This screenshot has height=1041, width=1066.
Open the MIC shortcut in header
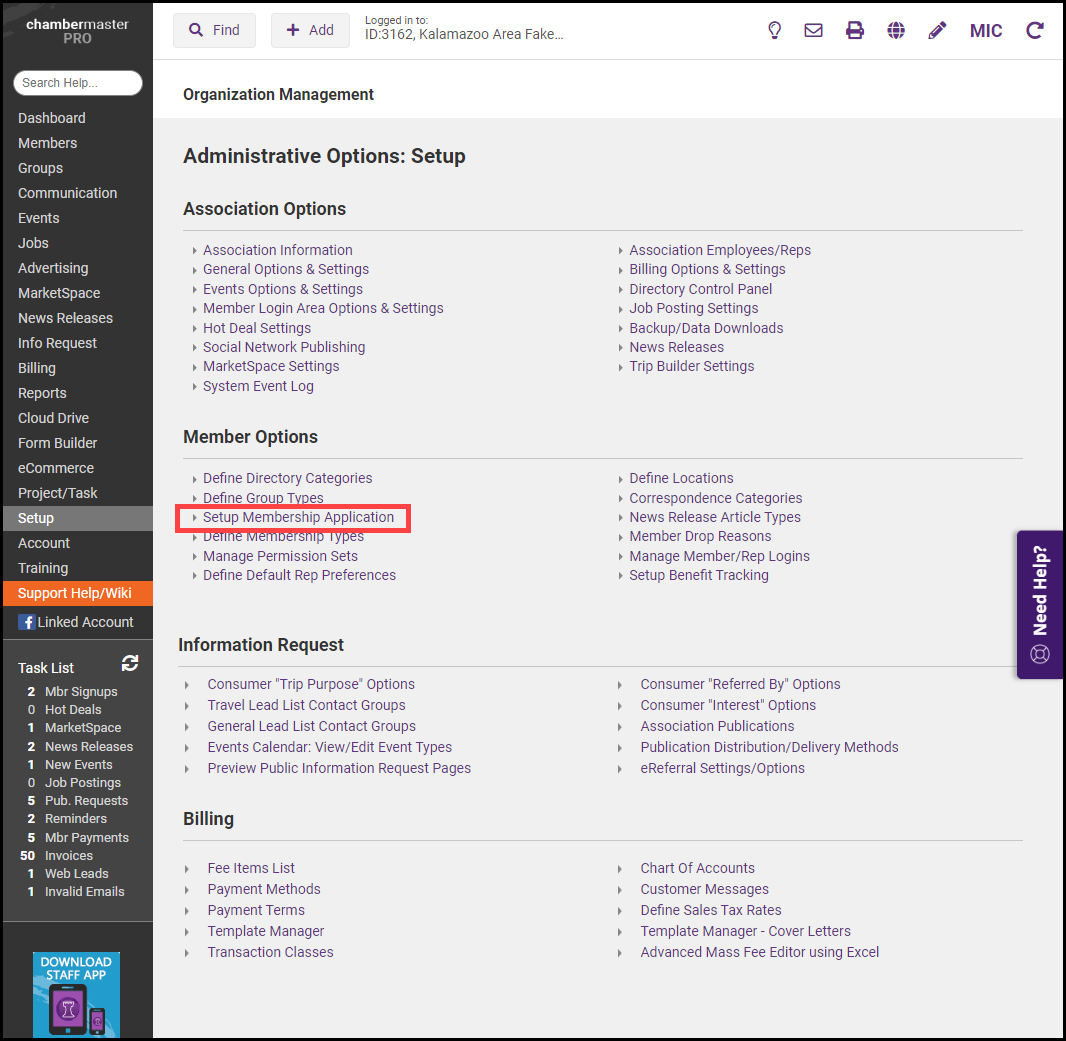pos(986,30)
